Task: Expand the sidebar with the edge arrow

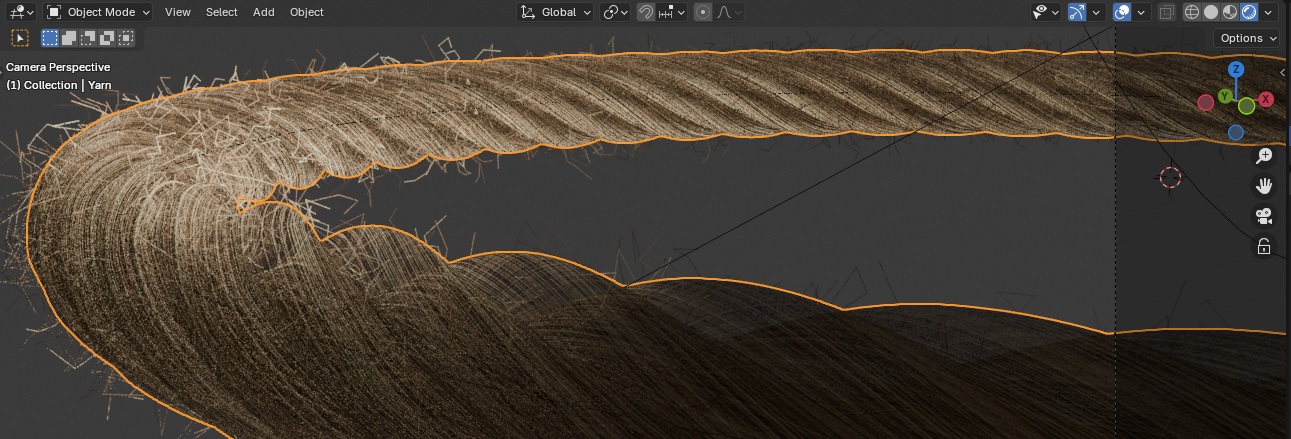Action: tap(1284, 73)
